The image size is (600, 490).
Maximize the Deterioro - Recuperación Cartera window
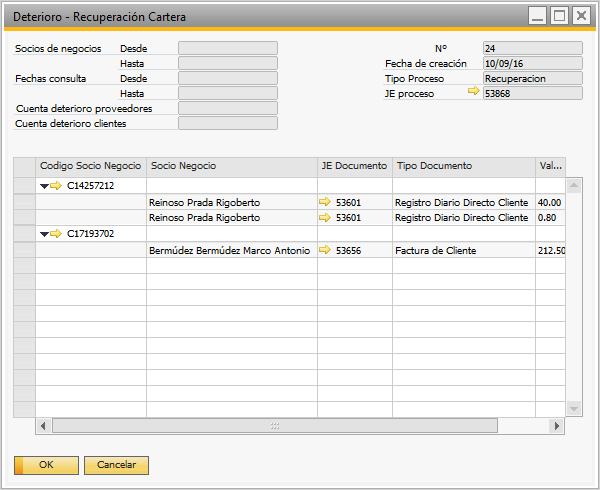(560, 16)
